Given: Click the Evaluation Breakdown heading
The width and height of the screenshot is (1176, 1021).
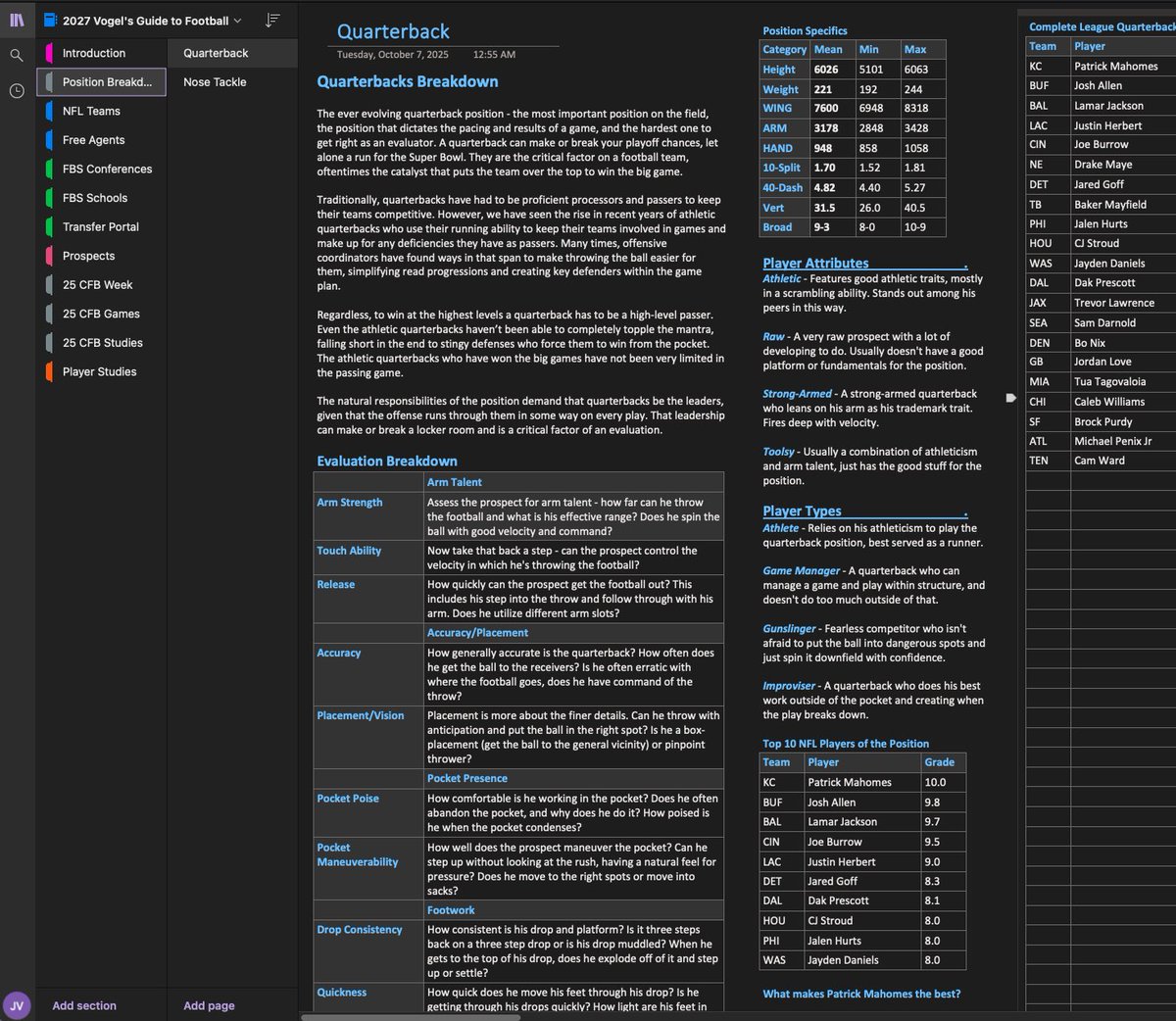Looking at the screenshot, I should point(387,461).
